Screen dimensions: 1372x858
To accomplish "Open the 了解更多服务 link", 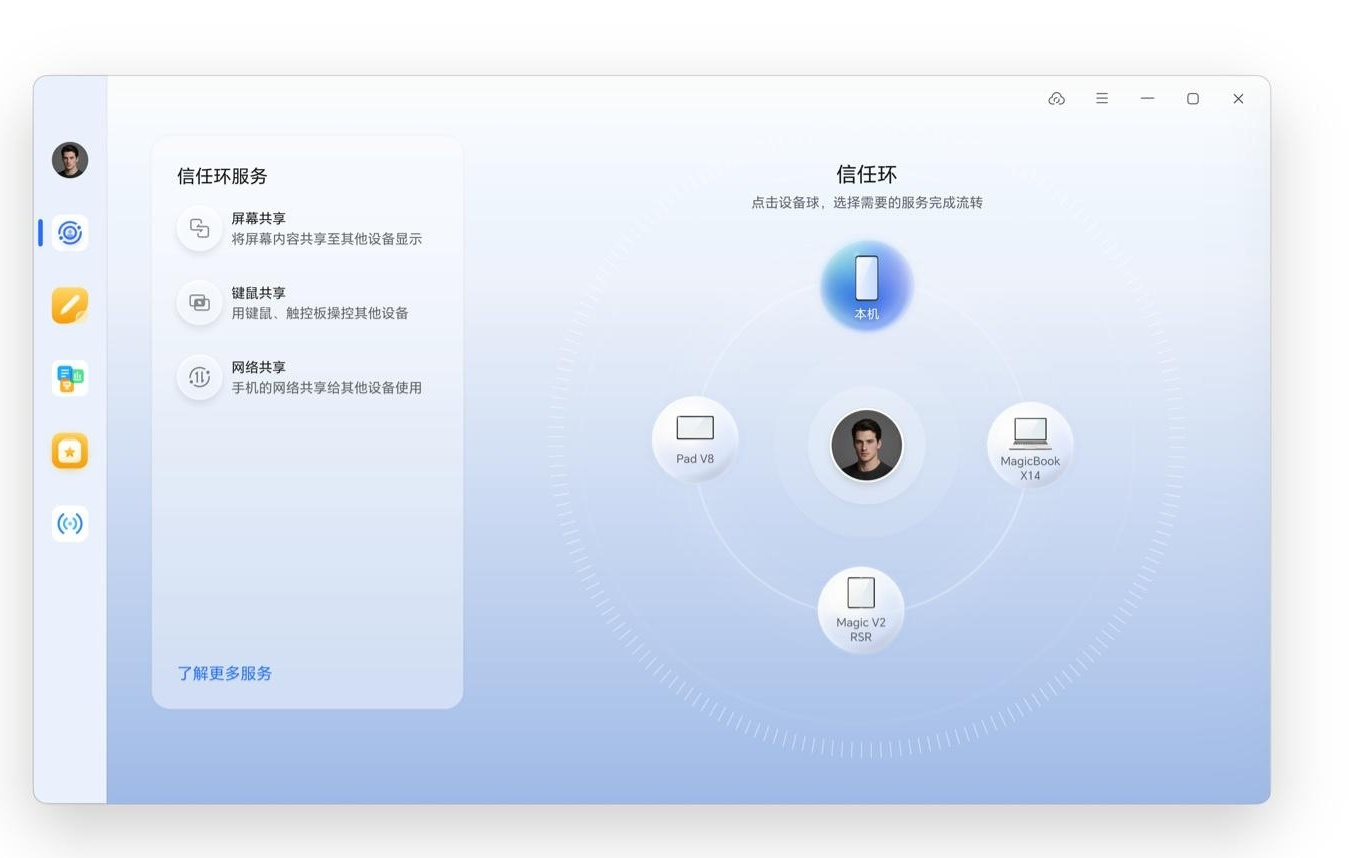I will pyautogui.click(x=225, y=673).
